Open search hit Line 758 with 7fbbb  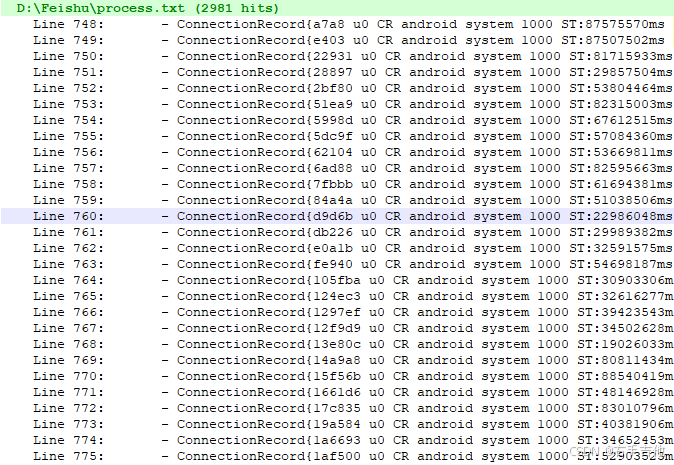click(337, 184)
